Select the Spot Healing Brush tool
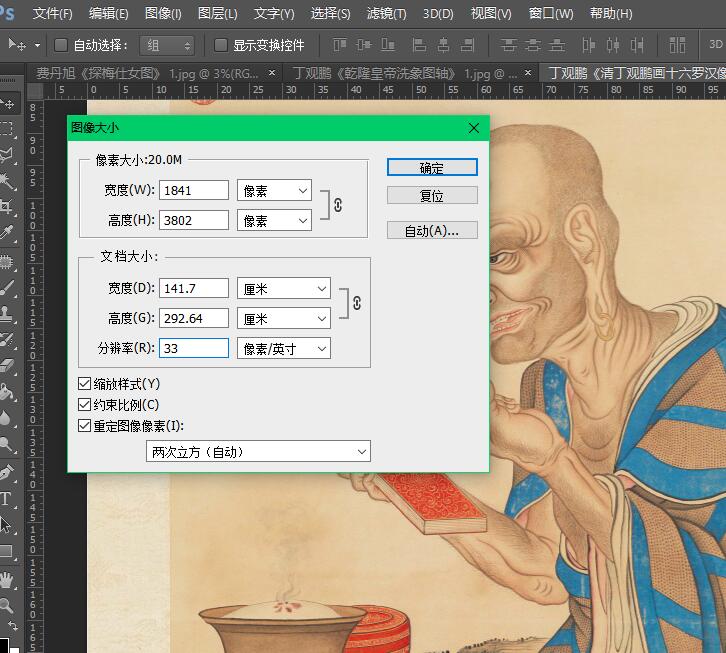This screenshot has width=726, height=653. coord(6,263)
